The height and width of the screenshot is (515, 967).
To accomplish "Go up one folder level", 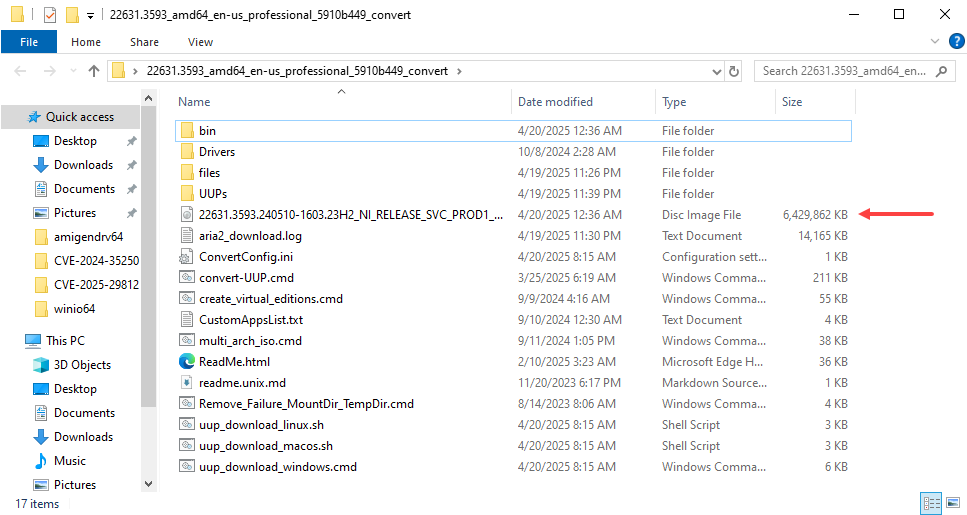I will coord(94,71).
